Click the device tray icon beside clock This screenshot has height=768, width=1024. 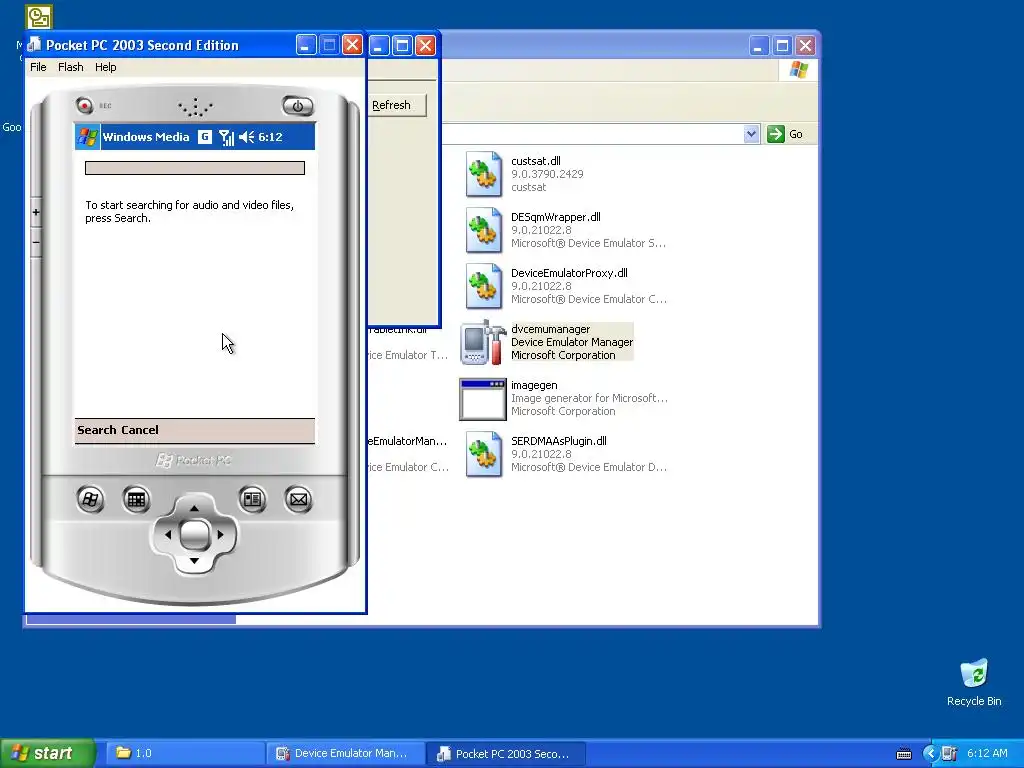[949, 754]
